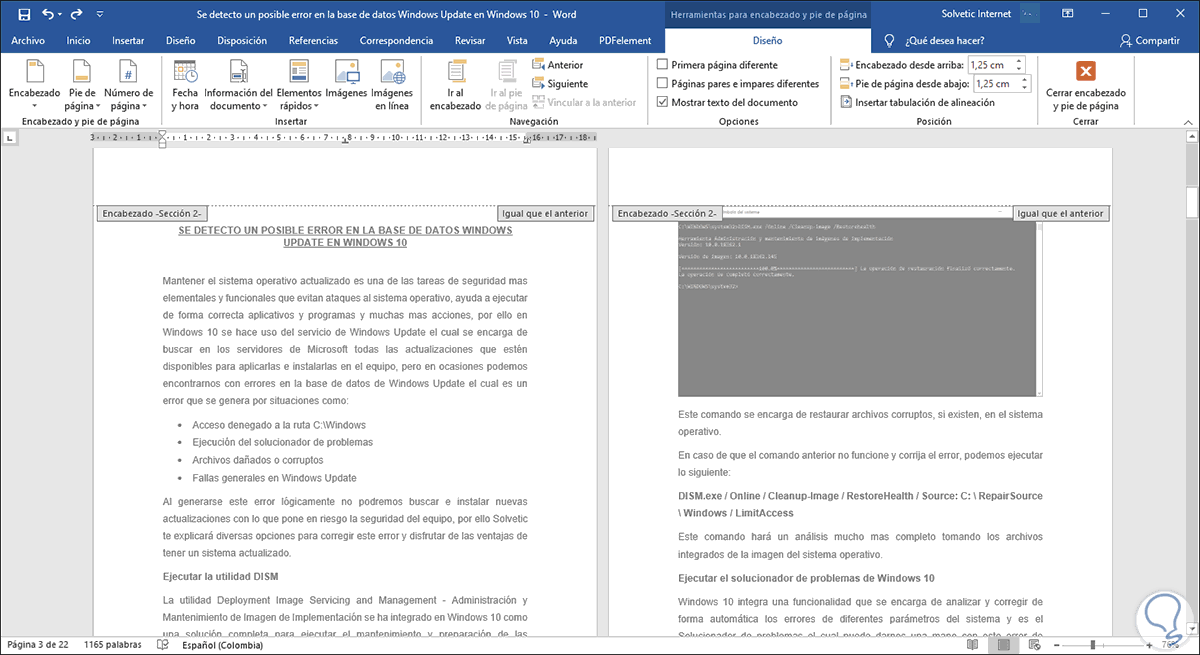This screenshot has width=1200, height=655.
Task: Click Ir al encabezado icon
Action: click(x=455, y=84)
